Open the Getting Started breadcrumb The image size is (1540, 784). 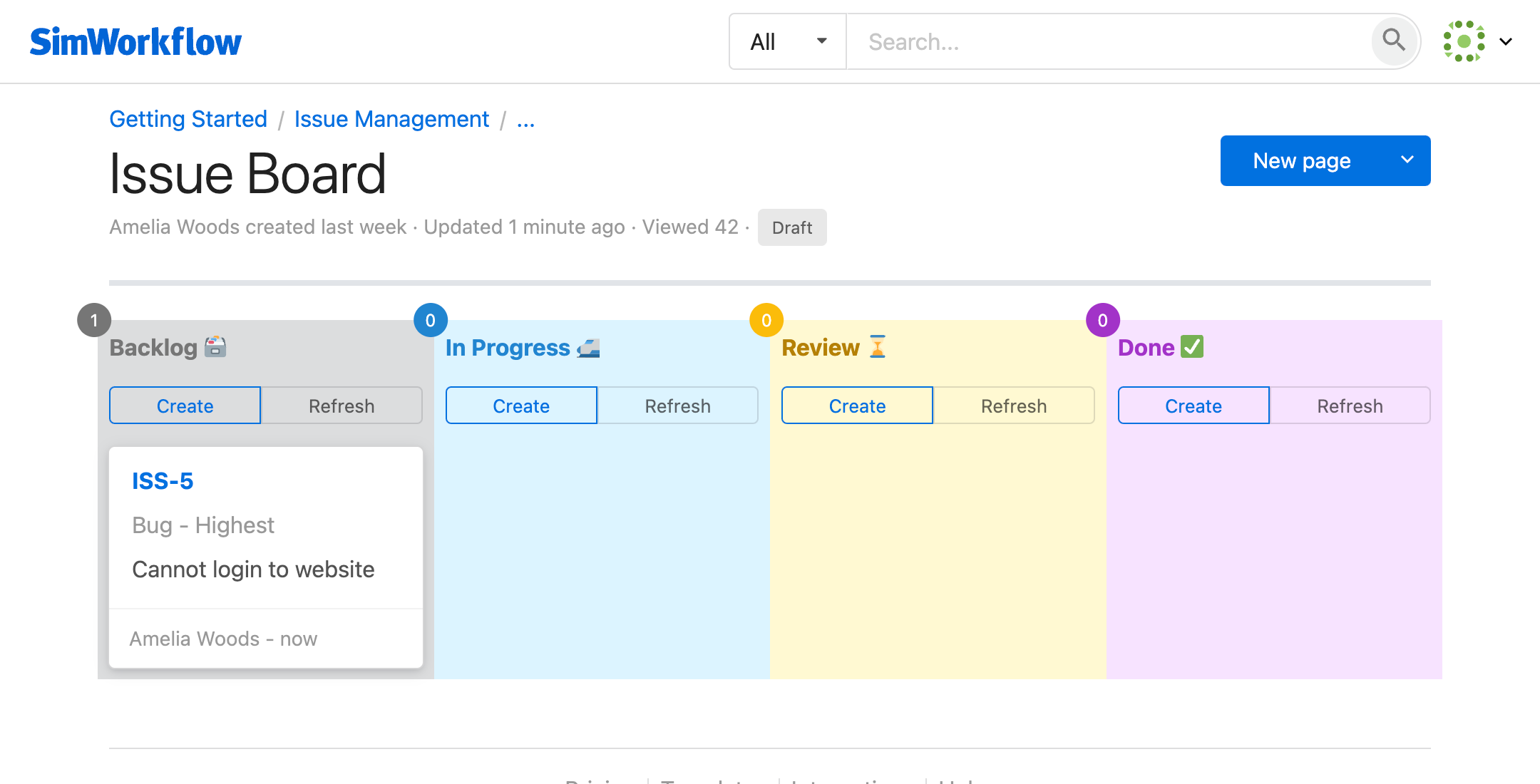pos(188,119)
